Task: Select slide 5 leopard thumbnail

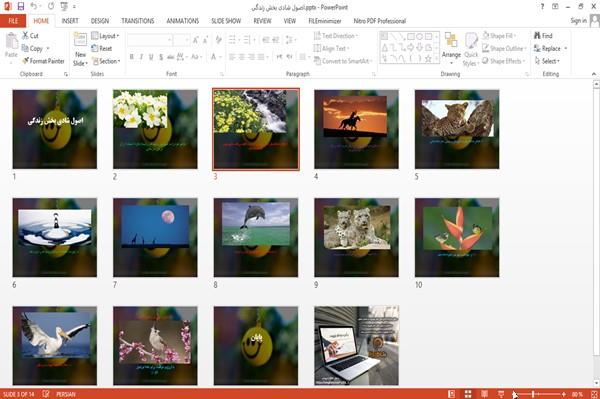Action: tap(457, 129)
